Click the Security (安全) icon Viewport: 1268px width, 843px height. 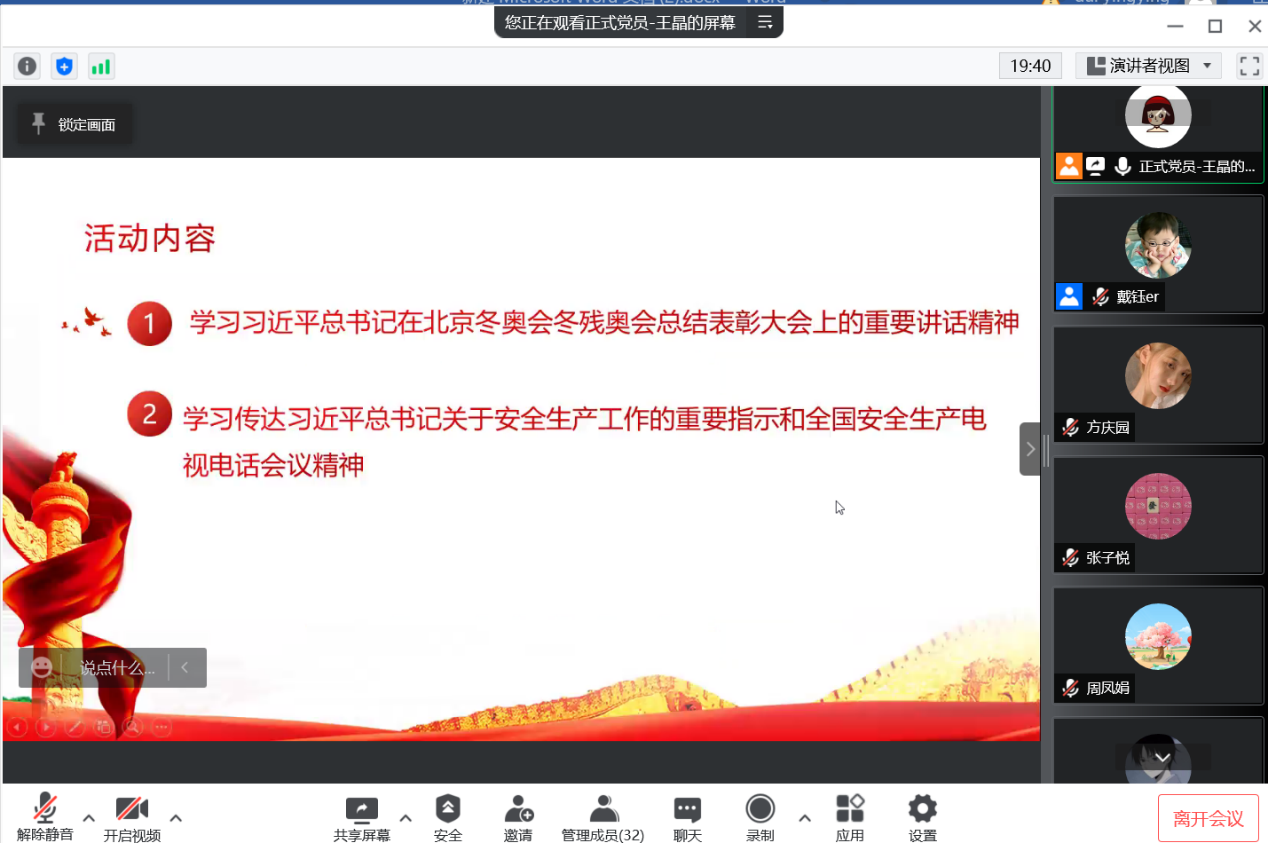[448, 817]
